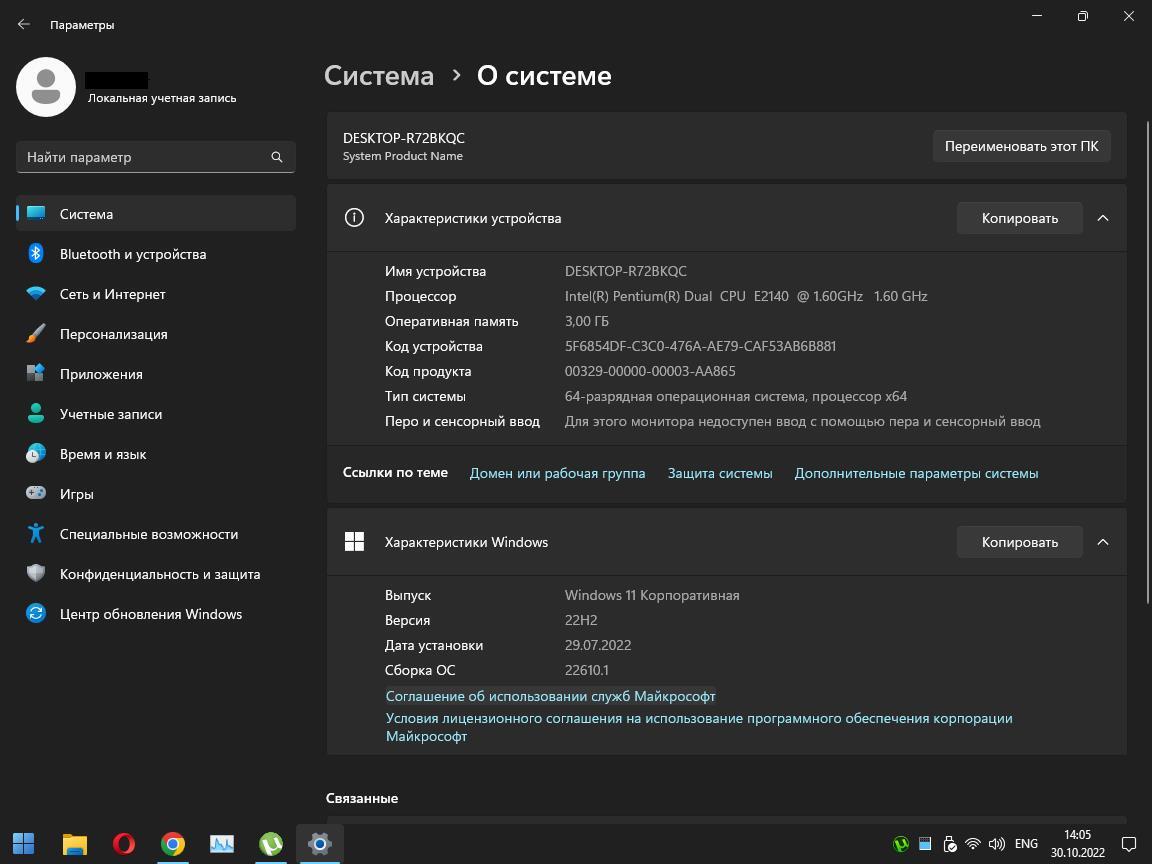Open the clock showing 14:05
Image resolution: width=1152 pixels, height=864 pixels.
(1077, 843)
